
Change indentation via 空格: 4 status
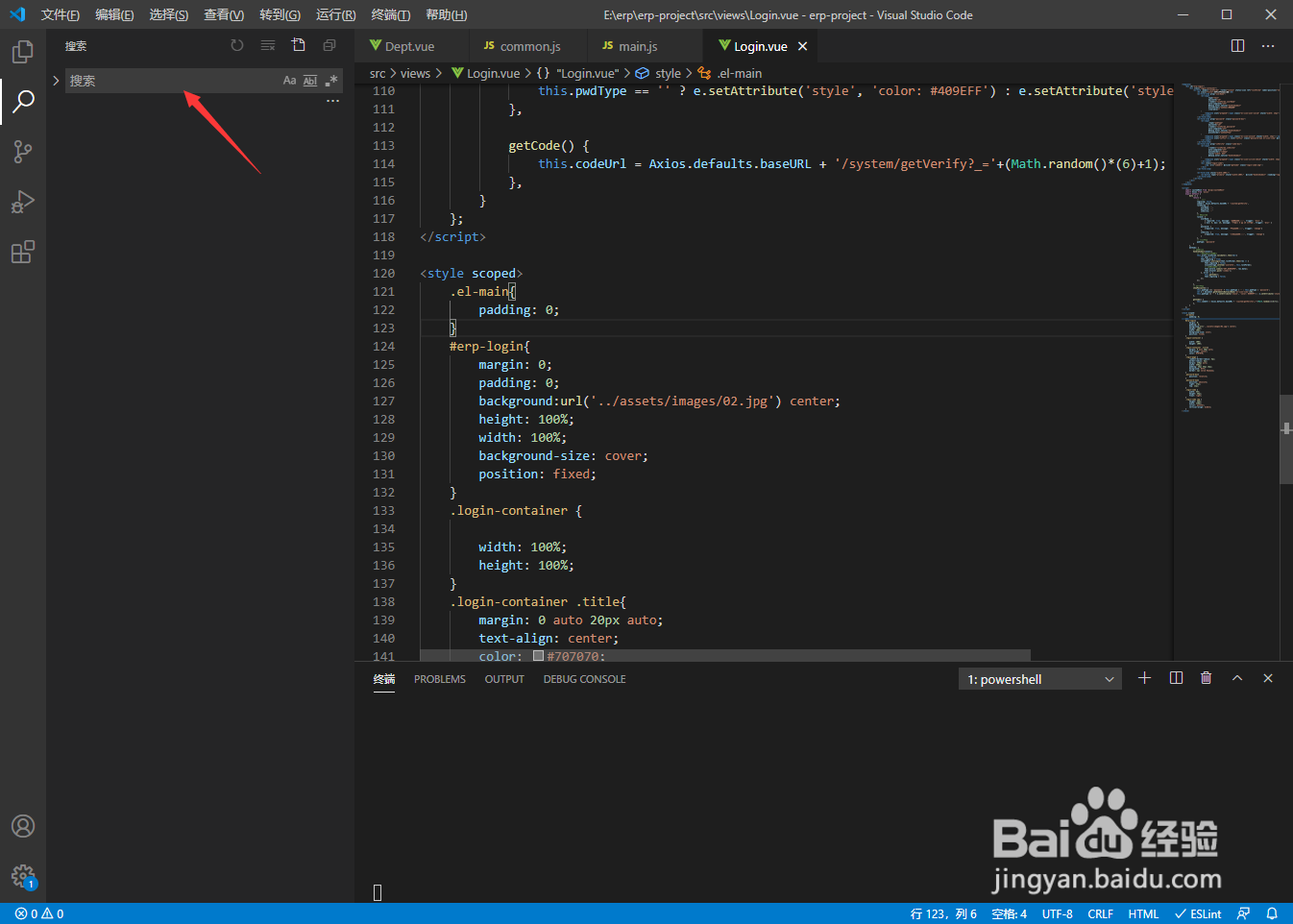[1009, 913]
